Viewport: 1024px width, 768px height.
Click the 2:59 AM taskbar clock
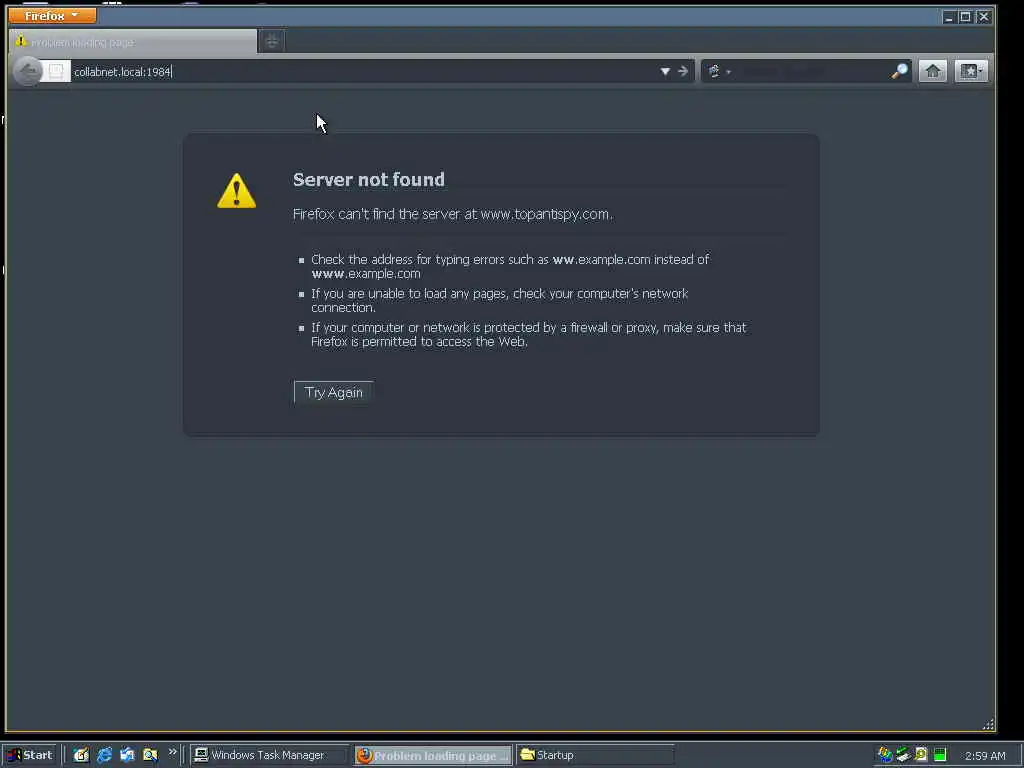[x=985, y=756]
